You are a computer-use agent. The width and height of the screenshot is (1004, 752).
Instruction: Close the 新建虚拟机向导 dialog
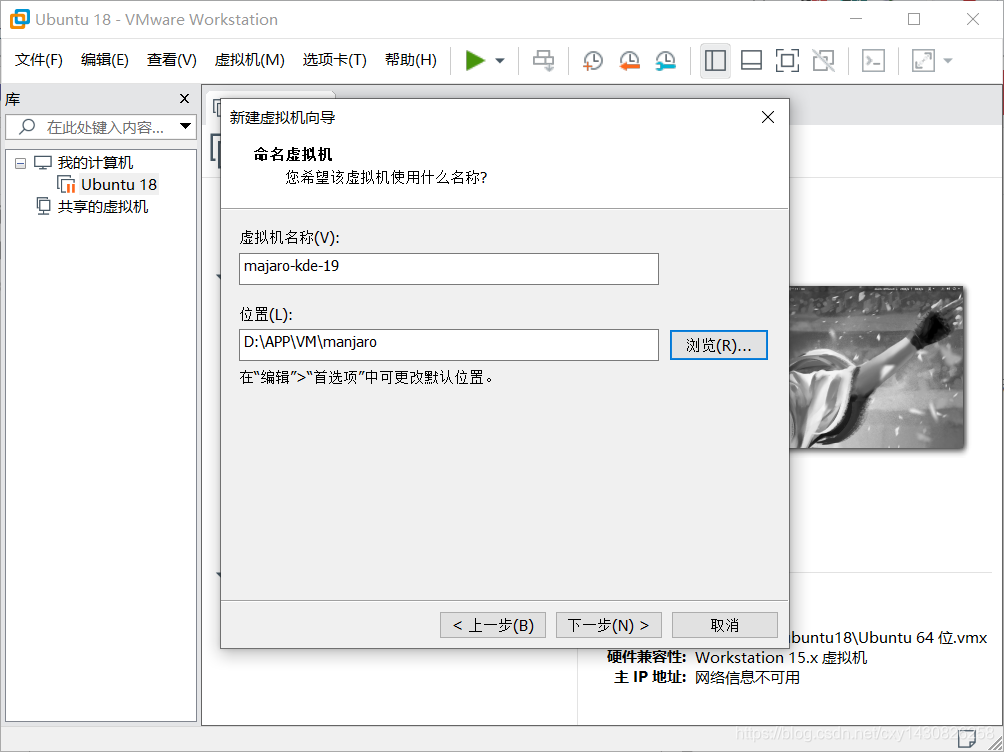(768, 117)
